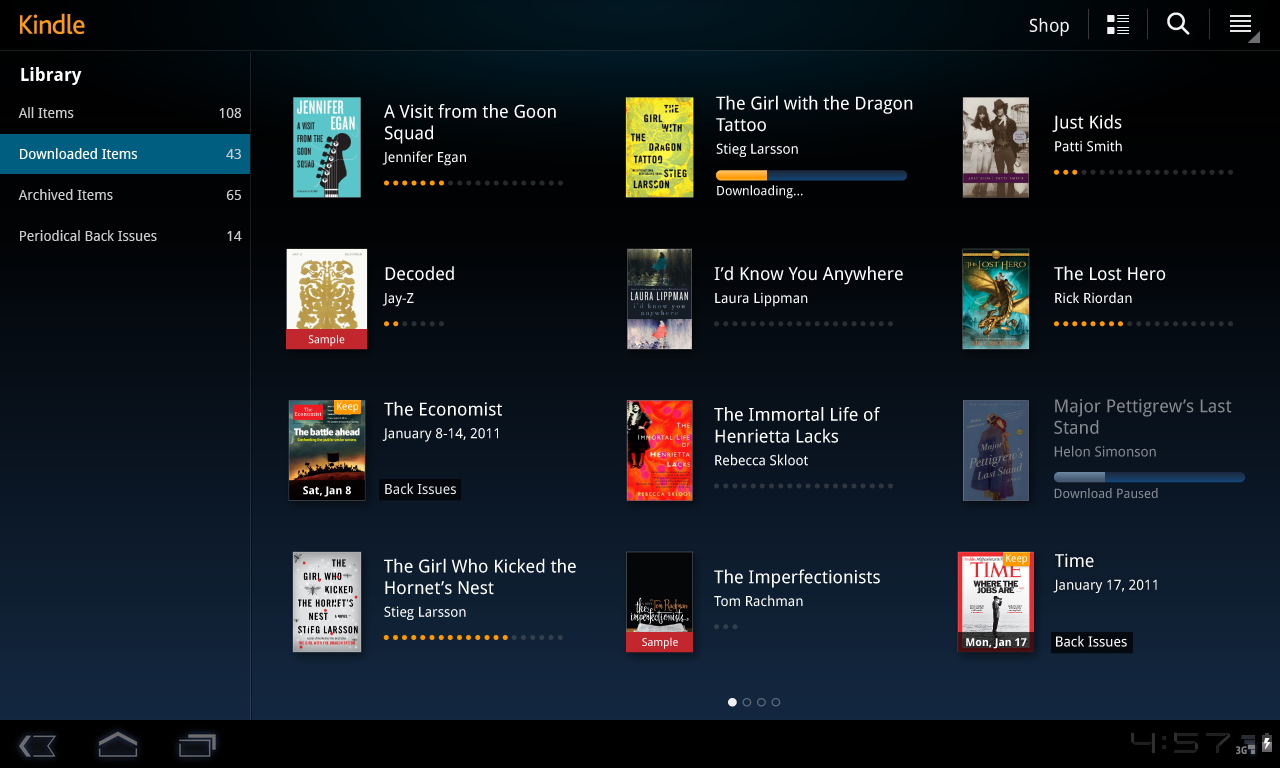This screenshot has height=768, width=1280.
Task: View Back Issues of The Economist
Action: click(420, 489)
